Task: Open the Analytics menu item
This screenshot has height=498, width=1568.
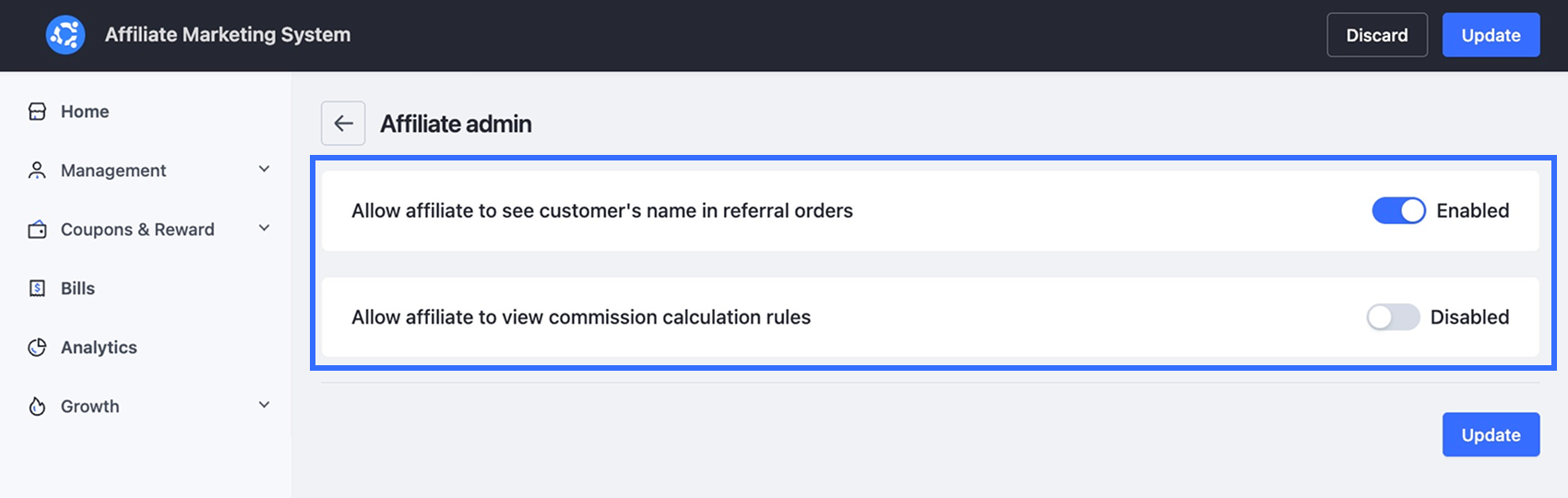Action: click(x=99, y=348)
